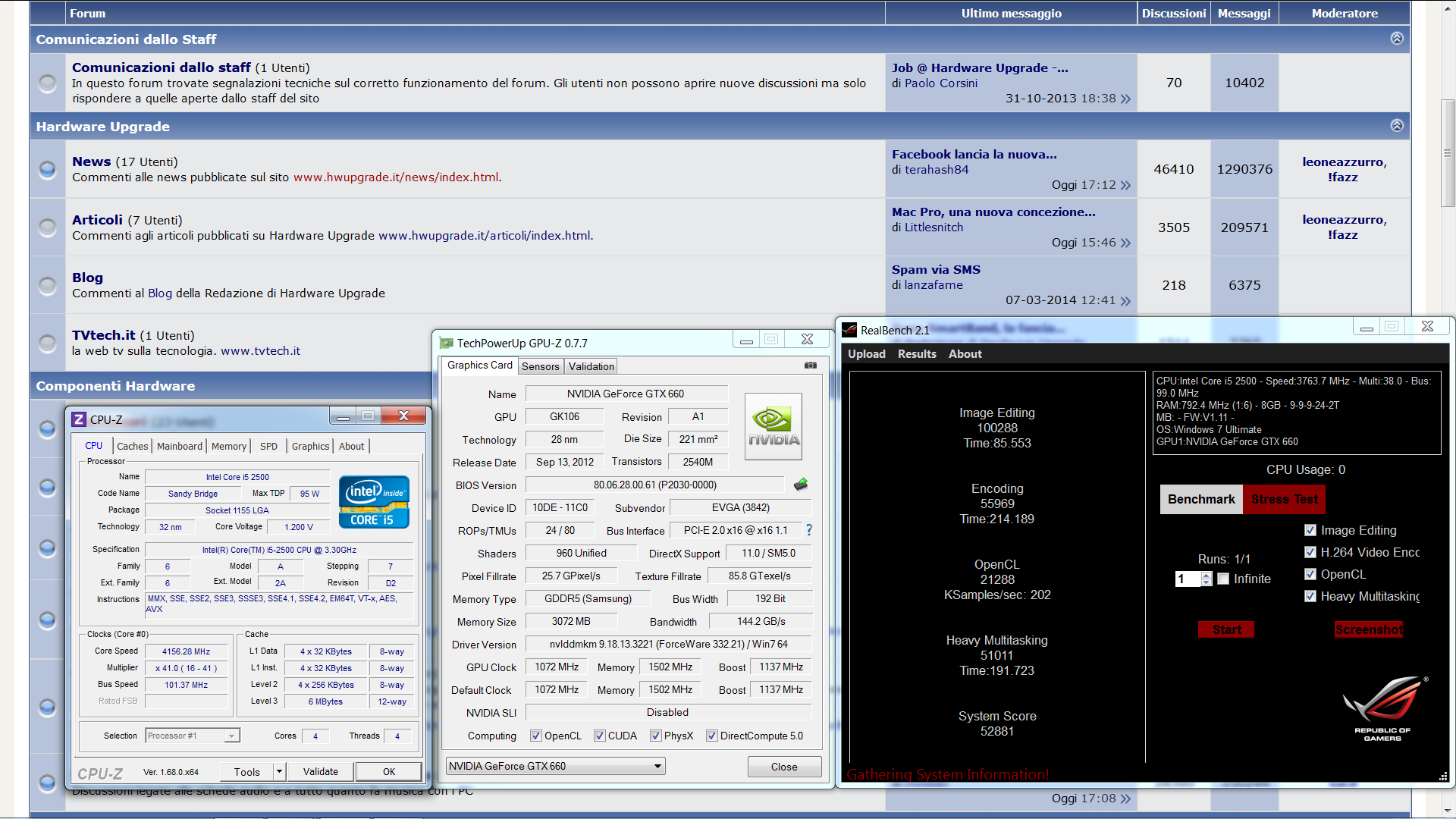Enable the Infinite runs checkbox
Screen dimensions: 1456x819
point(1223,579)
